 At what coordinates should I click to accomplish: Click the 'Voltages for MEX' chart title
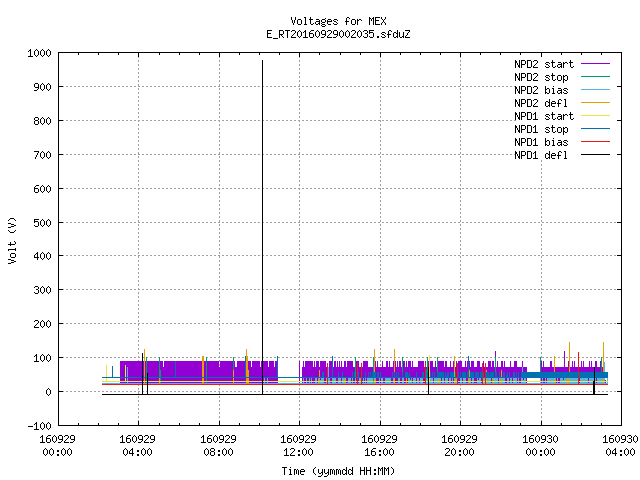pyautogui.click(x=338, y=21)
